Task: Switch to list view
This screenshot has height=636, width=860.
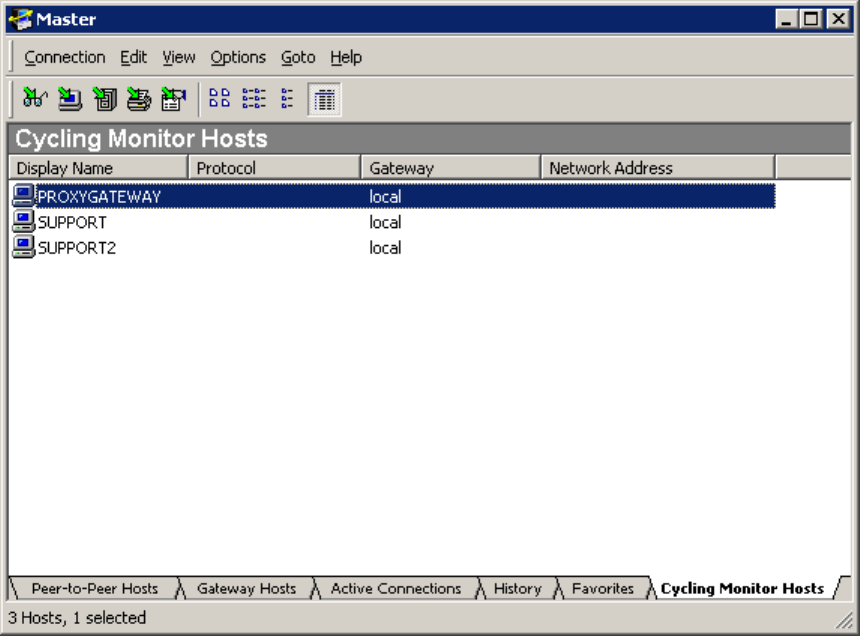Action: click(x=287, y=99)
